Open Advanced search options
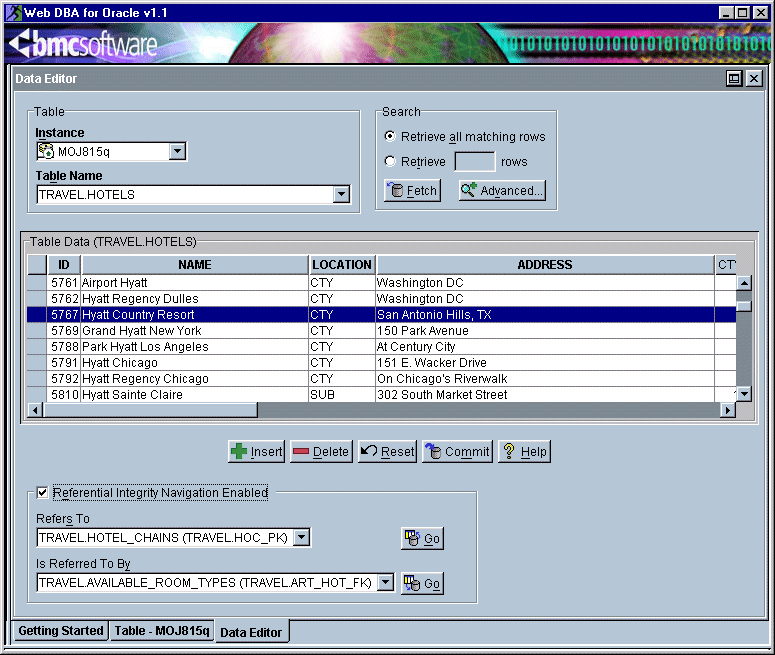 (502, 190)
